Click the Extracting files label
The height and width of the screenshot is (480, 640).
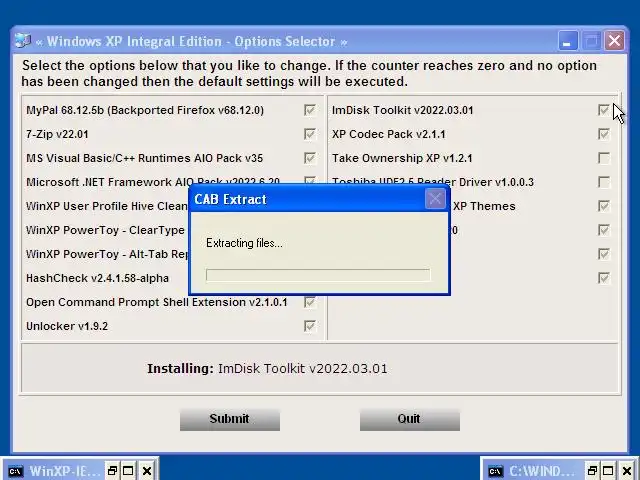244,243
